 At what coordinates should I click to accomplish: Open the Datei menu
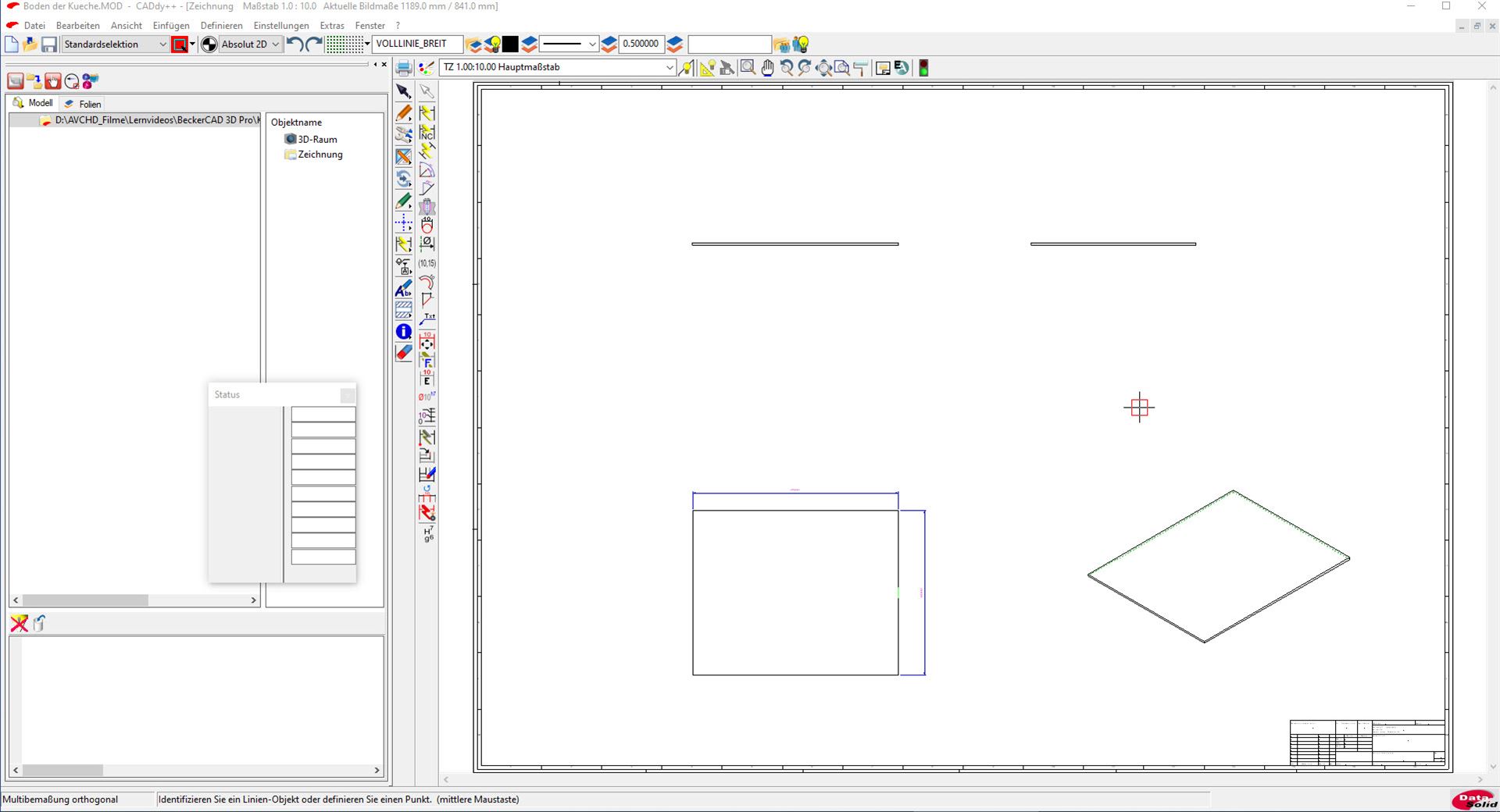(34, 26)
